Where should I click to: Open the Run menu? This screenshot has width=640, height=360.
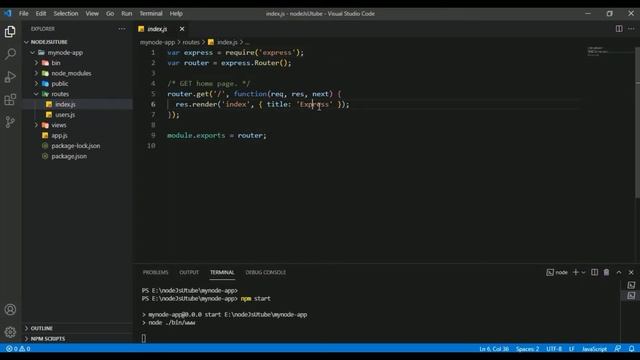(127, 13)
